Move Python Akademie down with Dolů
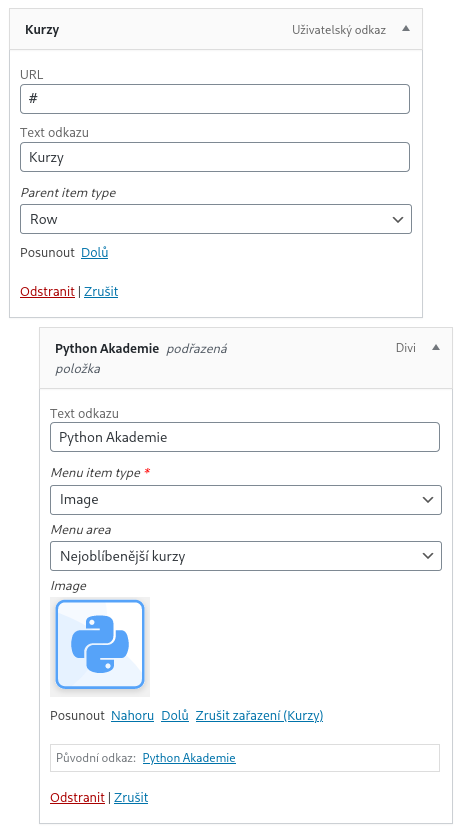 [x=175, y=715]
